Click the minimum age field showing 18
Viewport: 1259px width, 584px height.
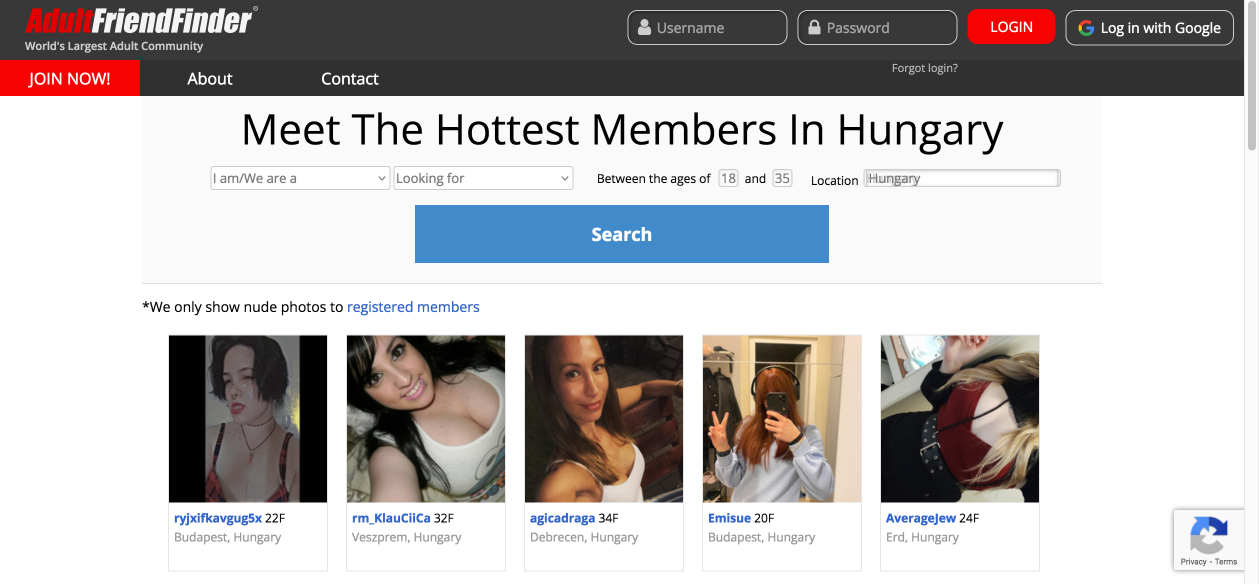click(x=727, y=177)
